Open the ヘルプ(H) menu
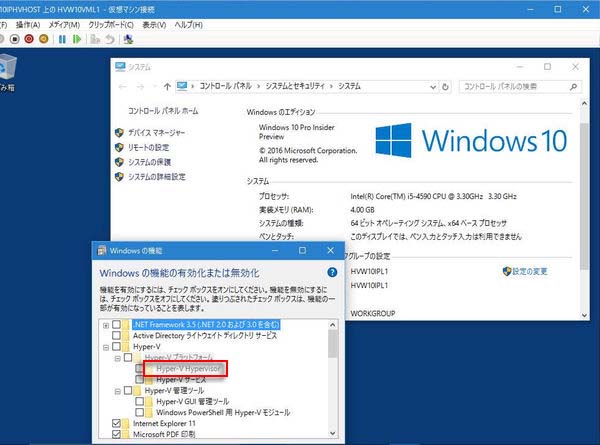Viewport: 600px width, 445px height. tap(189, 25)
